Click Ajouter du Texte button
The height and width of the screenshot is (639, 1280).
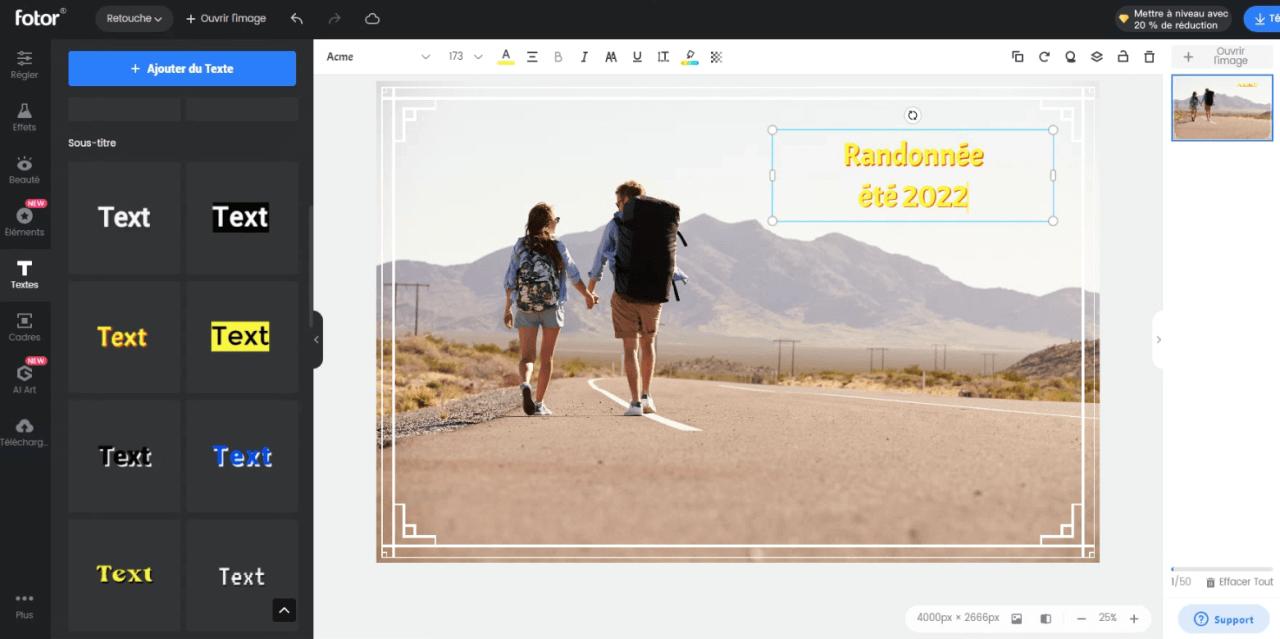(x=182, y=69)
